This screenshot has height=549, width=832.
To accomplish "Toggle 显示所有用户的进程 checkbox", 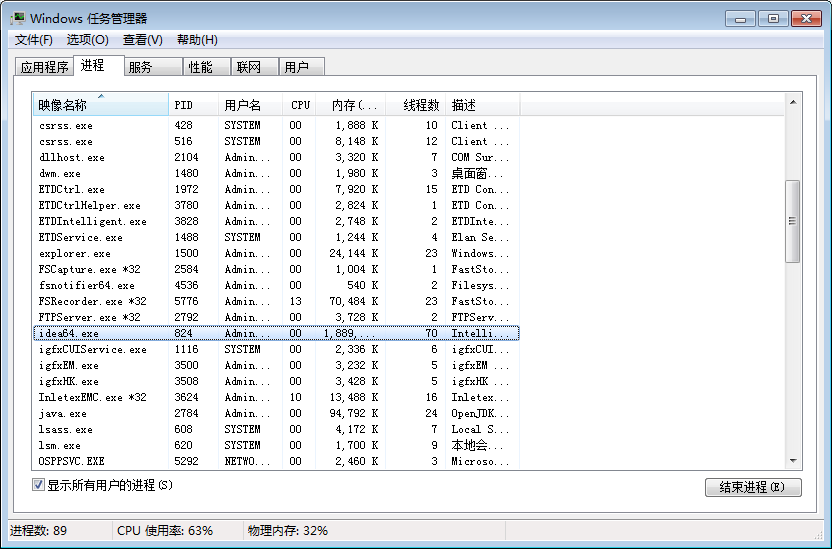I will (38, 485).
